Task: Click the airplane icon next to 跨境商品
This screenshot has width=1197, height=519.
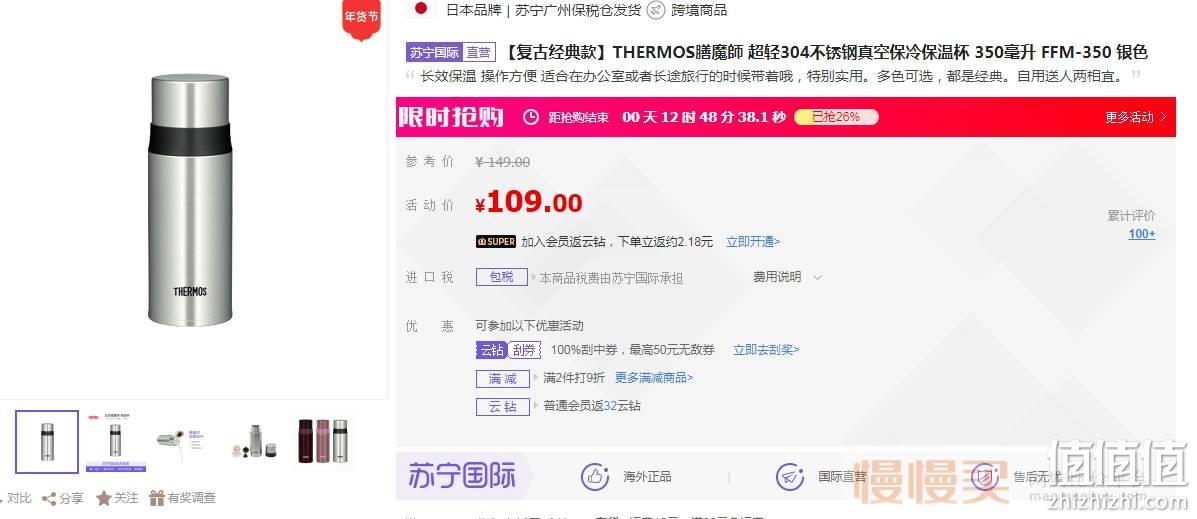Action: tap(656, 10)
